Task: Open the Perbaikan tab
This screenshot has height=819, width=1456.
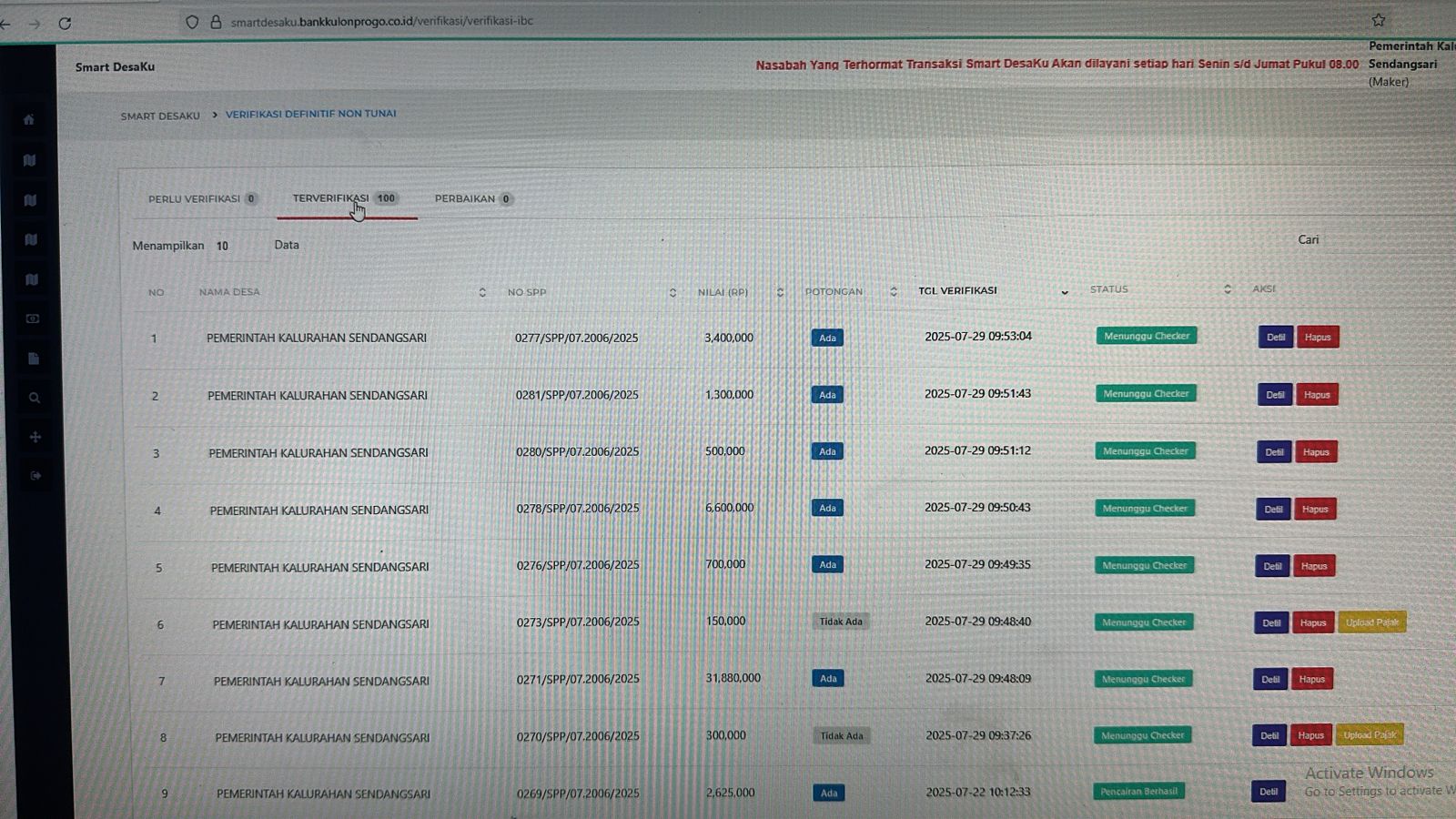Action: [474, 198]
